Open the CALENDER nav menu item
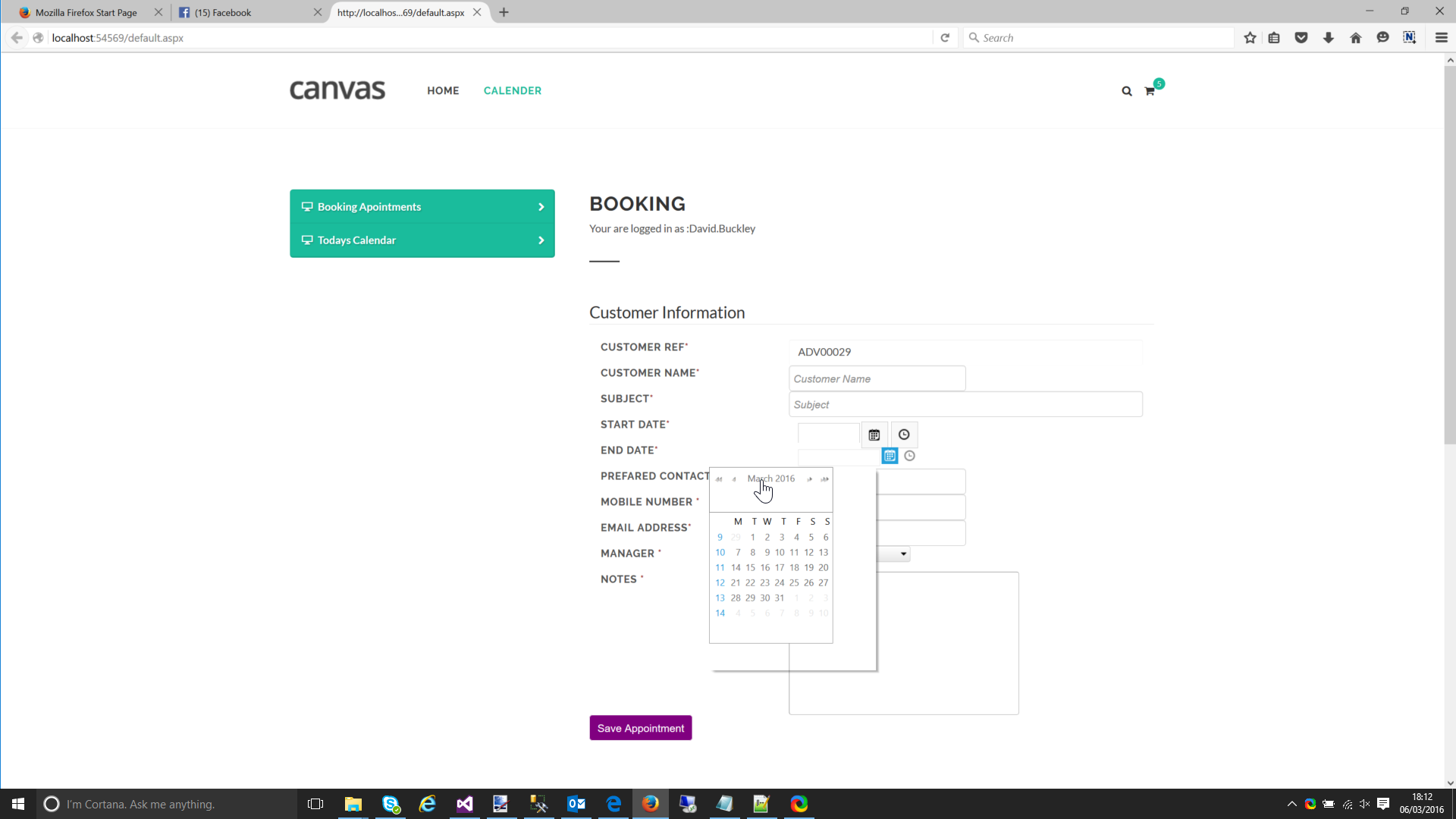 pyautogui.click(x=513, y=91)
